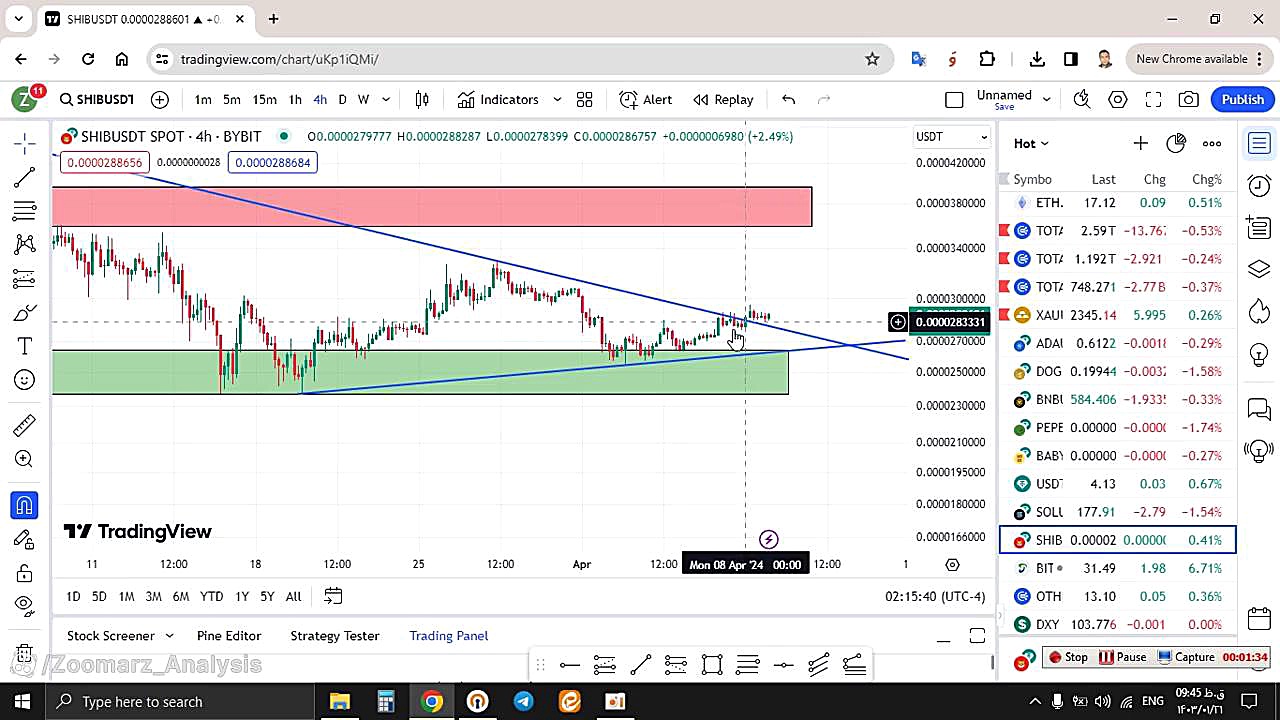Viewport: 1280px width, 720px height.
Task: Open the object tree layers panel
Action: (1259, 270)
